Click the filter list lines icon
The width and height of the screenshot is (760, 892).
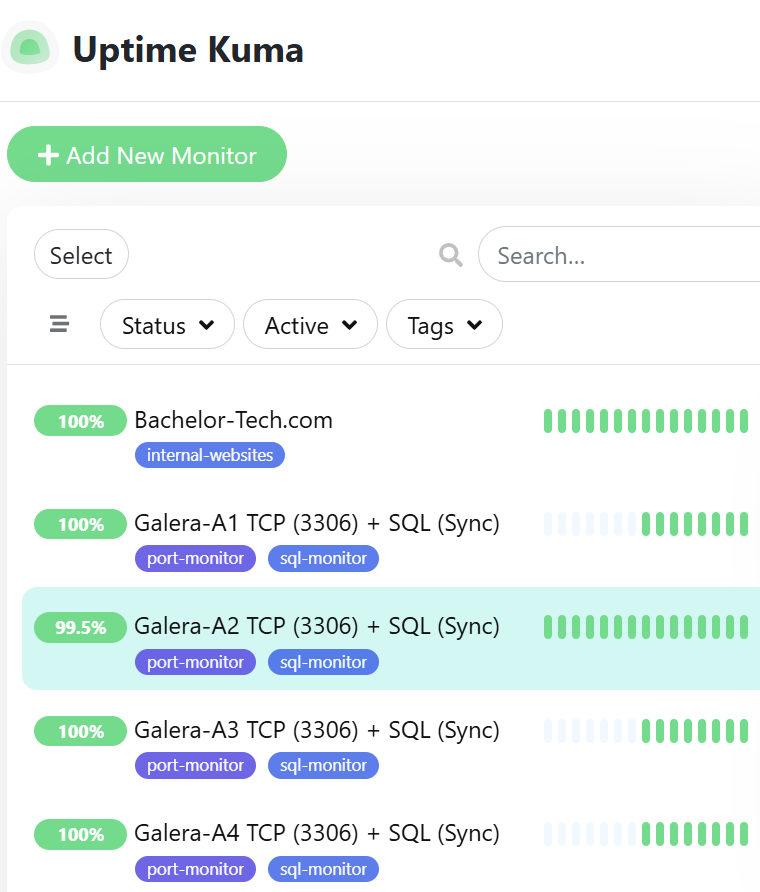[x=59, y=324]
